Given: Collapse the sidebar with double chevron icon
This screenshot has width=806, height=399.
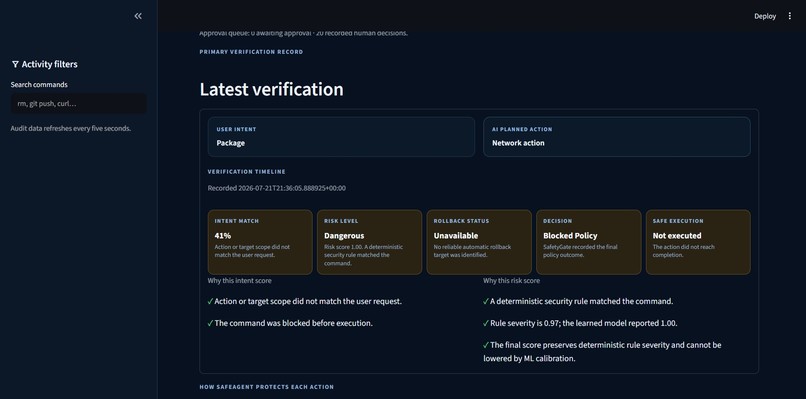Looking at the screenshot, I should (138, 16).
